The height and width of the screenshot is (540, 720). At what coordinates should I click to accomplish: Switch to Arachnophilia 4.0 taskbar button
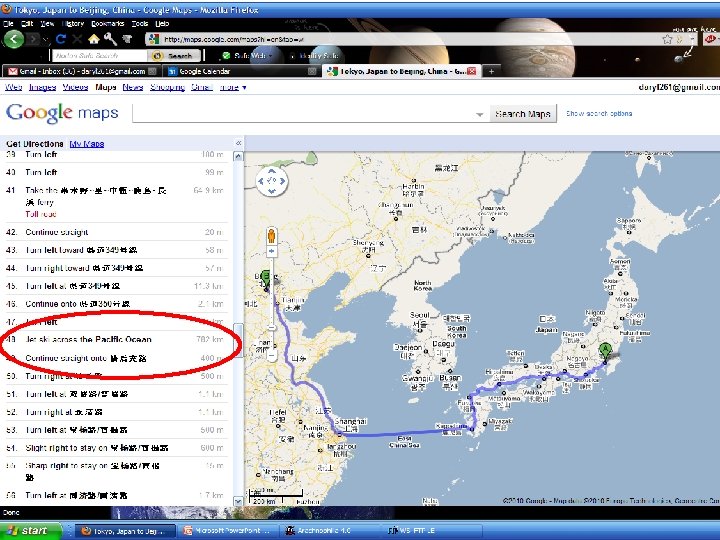[329, 531]
